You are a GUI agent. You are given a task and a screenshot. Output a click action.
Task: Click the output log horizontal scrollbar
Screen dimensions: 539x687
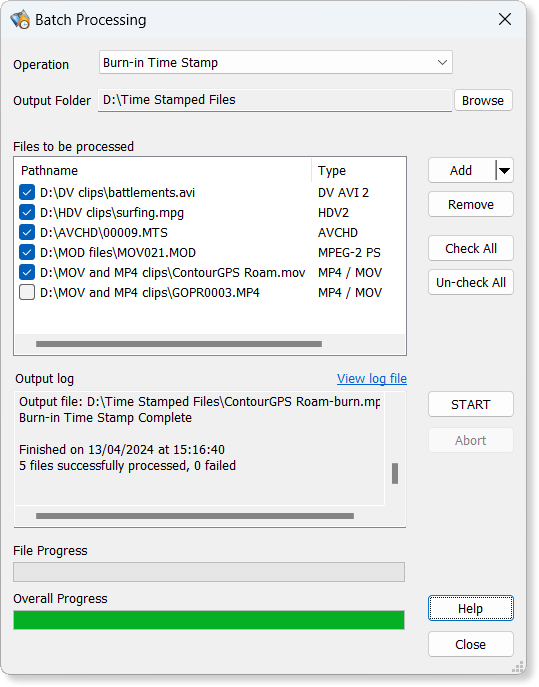195,516
